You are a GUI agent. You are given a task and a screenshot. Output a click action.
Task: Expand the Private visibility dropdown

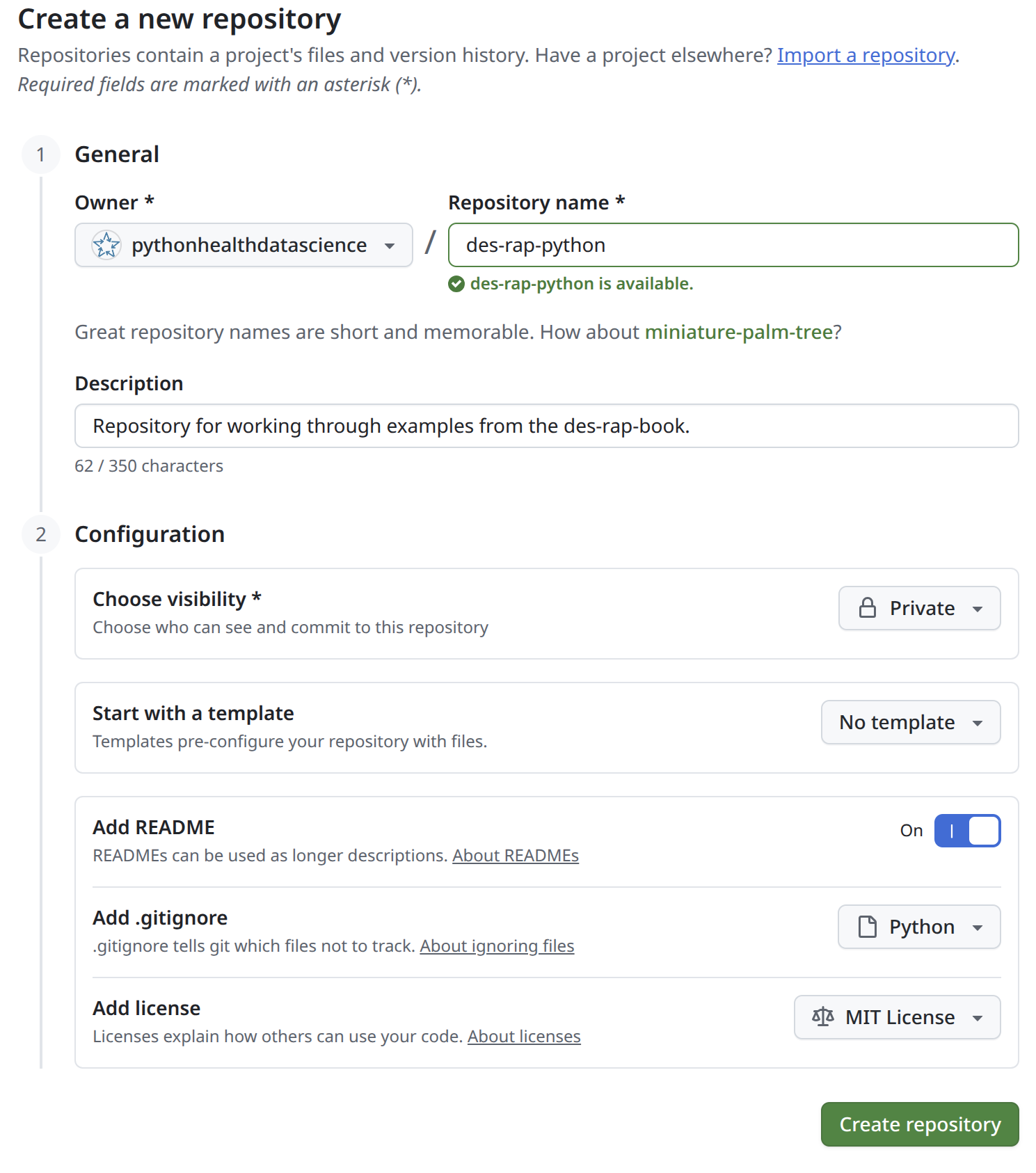(x=919, y=608)
